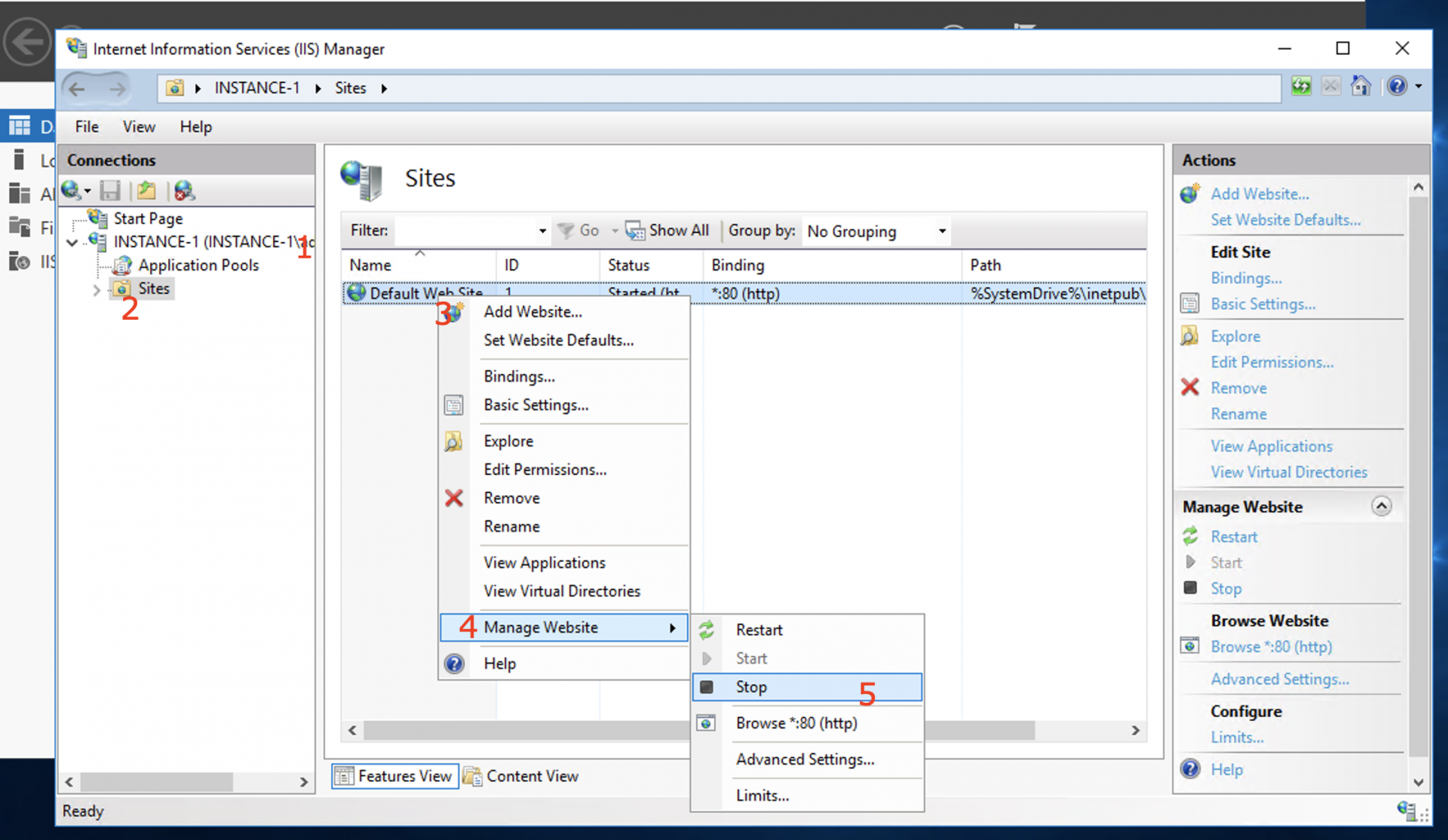Image resolution: width=1448 pixels, height=840 pixels.
Task: Select the Sites tree node
Action: point(154,289)
